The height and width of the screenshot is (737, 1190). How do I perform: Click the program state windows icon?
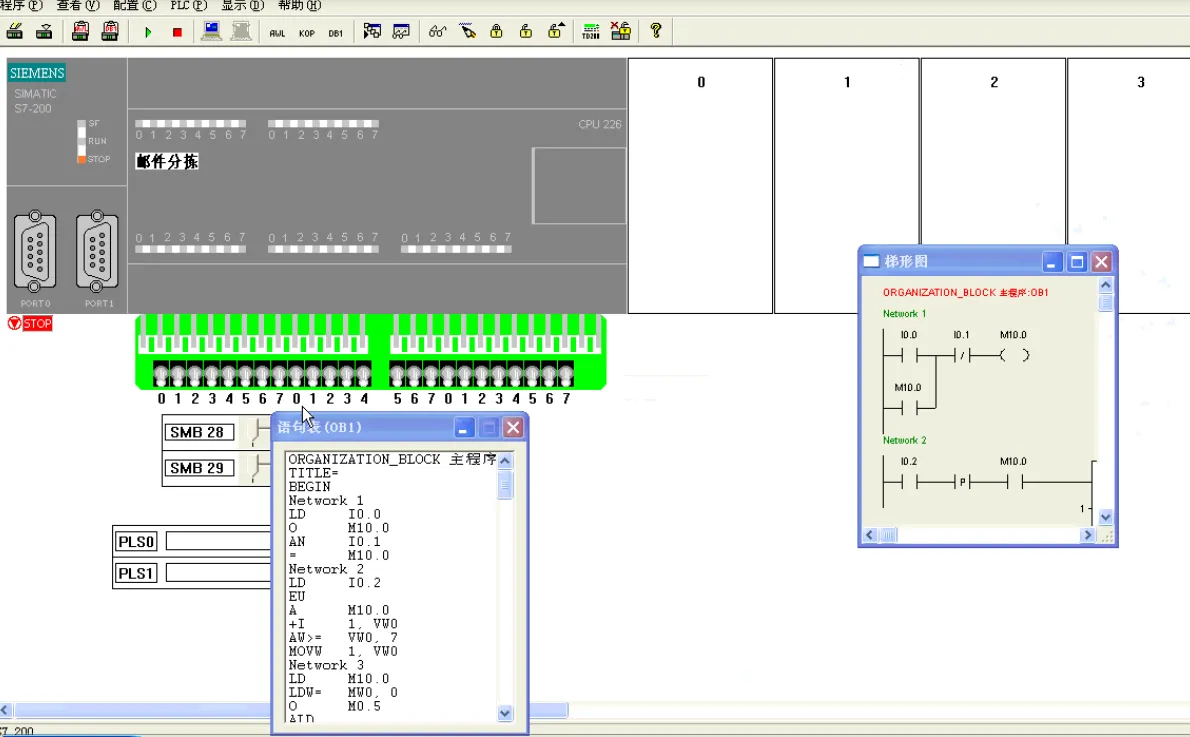pyautogui.click(x=372, y=31)
